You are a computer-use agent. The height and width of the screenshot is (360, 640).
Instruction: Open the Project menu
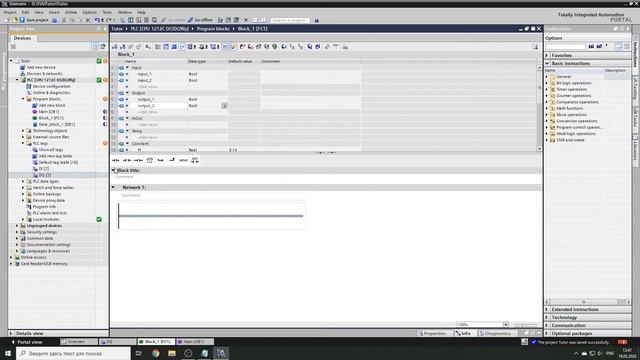[10, 12]
